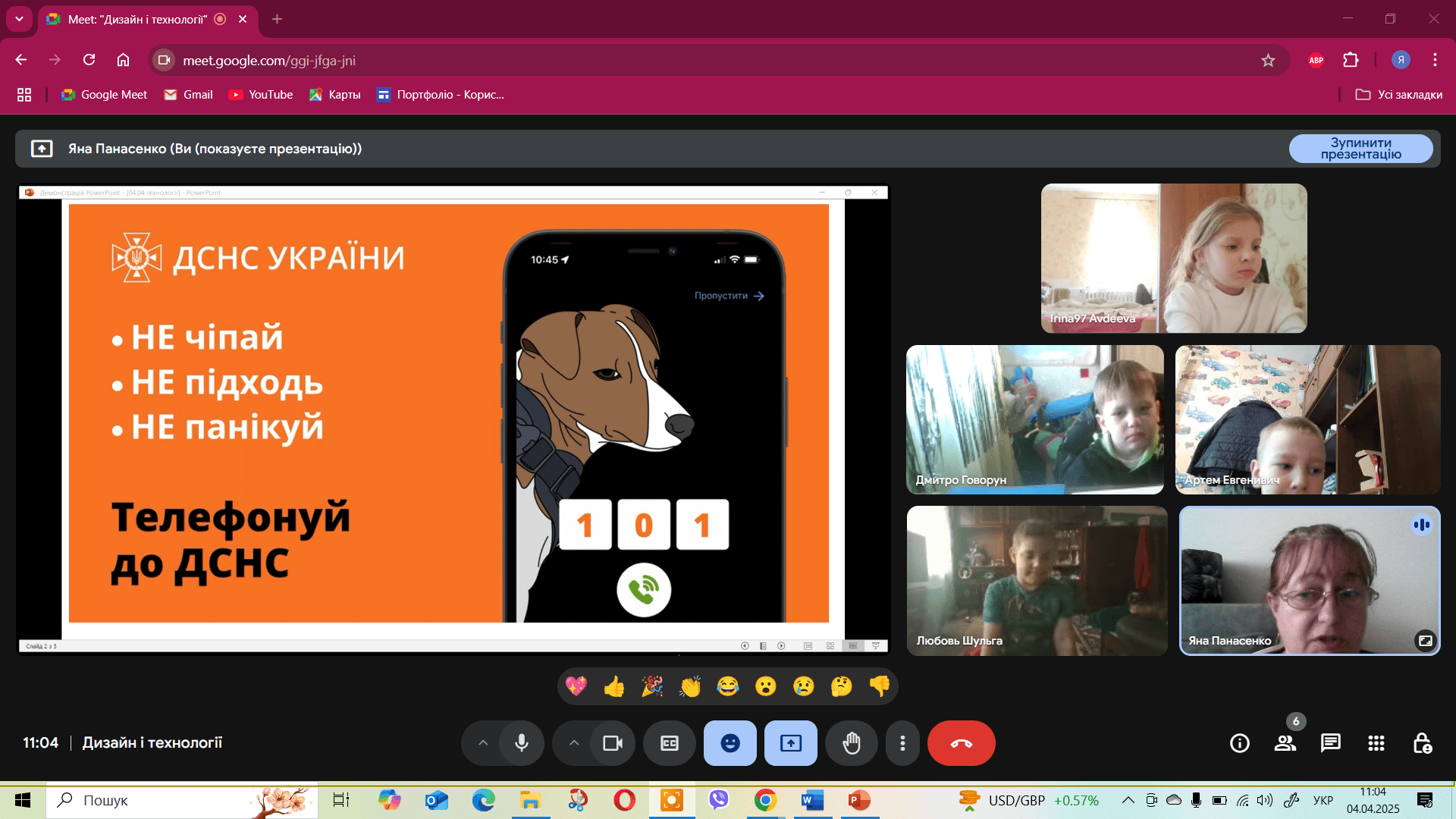Click the Пропустити link in the slide
This screenshot has height=819, width=1456.
pyautogui.click(x=730, y=296)
